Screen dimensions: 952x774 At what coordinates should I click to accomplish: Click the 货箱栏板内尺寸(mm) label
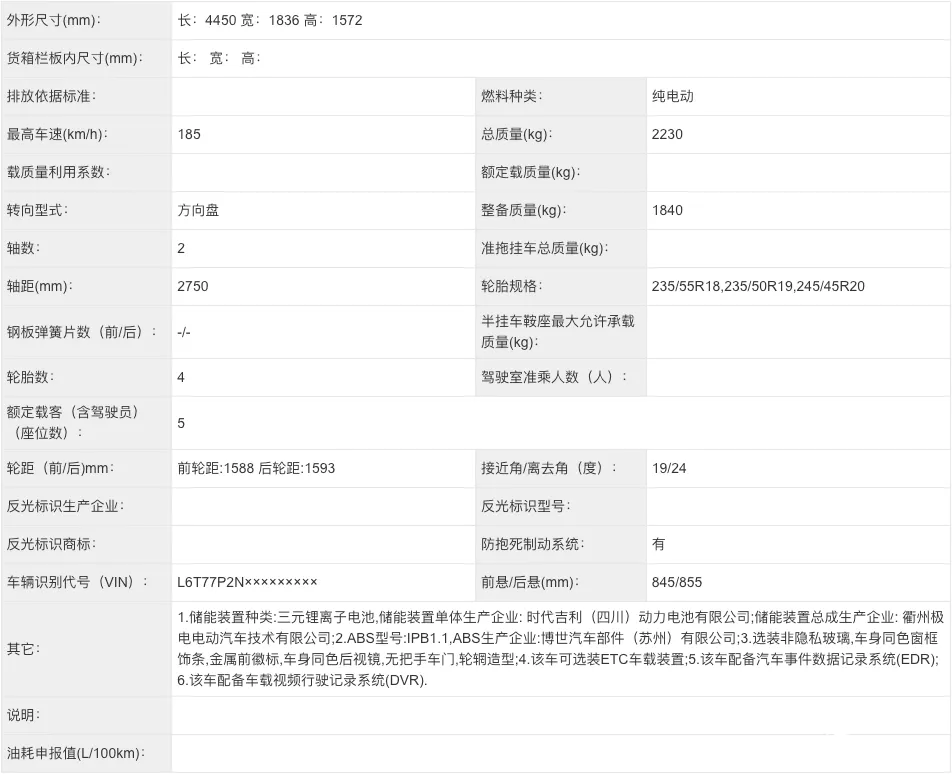pos(75,58)
